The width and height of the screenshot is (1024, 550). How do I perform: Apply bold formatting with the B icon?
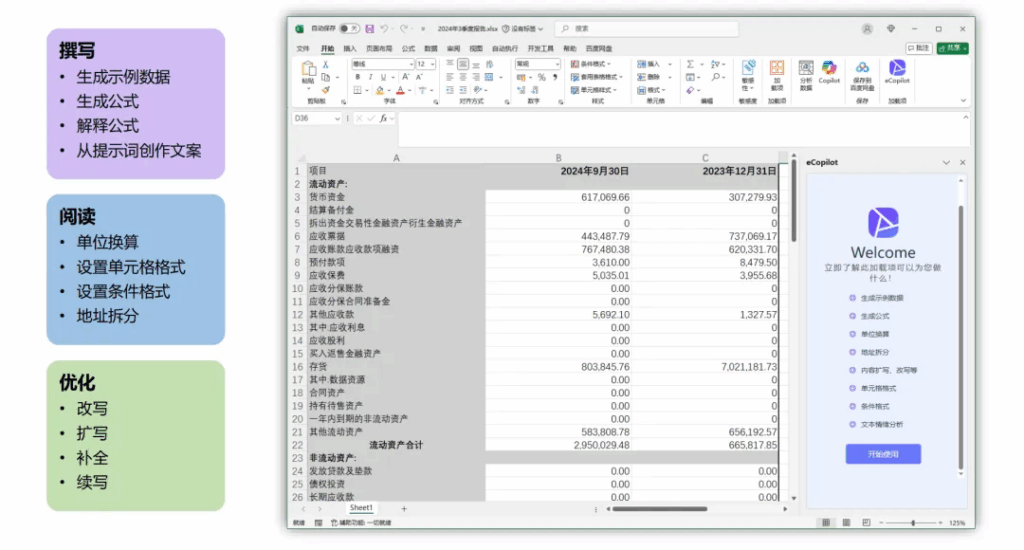357,77
